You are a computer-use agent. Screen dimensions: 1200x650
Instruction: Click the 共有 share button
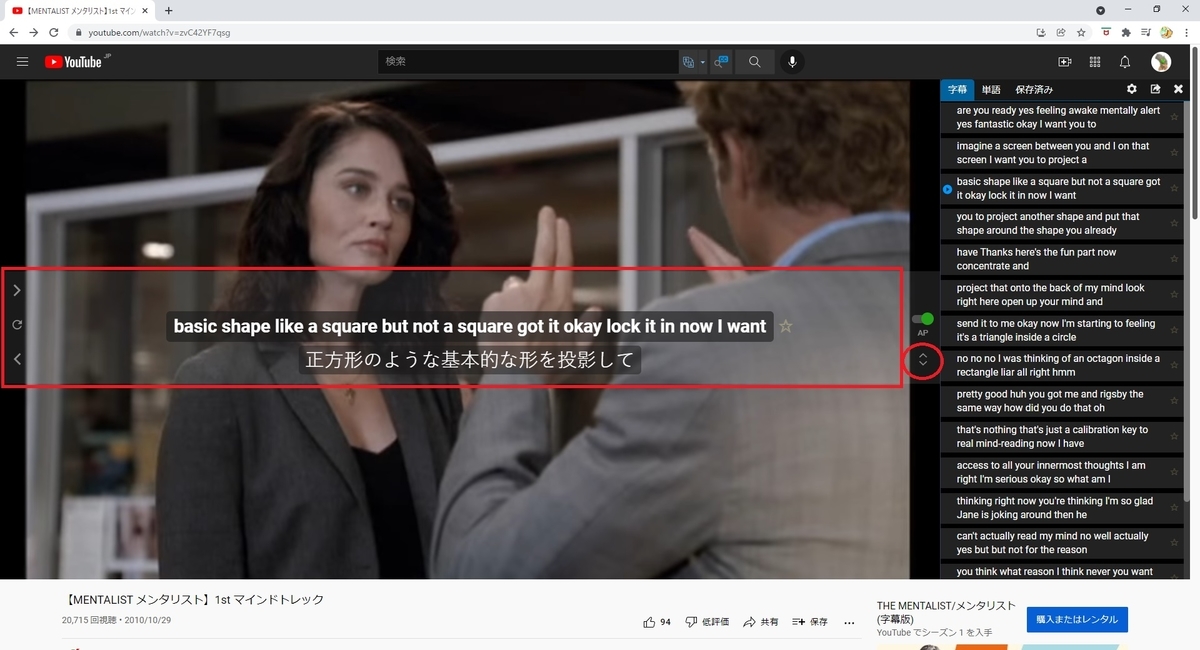tap(760, 622)
